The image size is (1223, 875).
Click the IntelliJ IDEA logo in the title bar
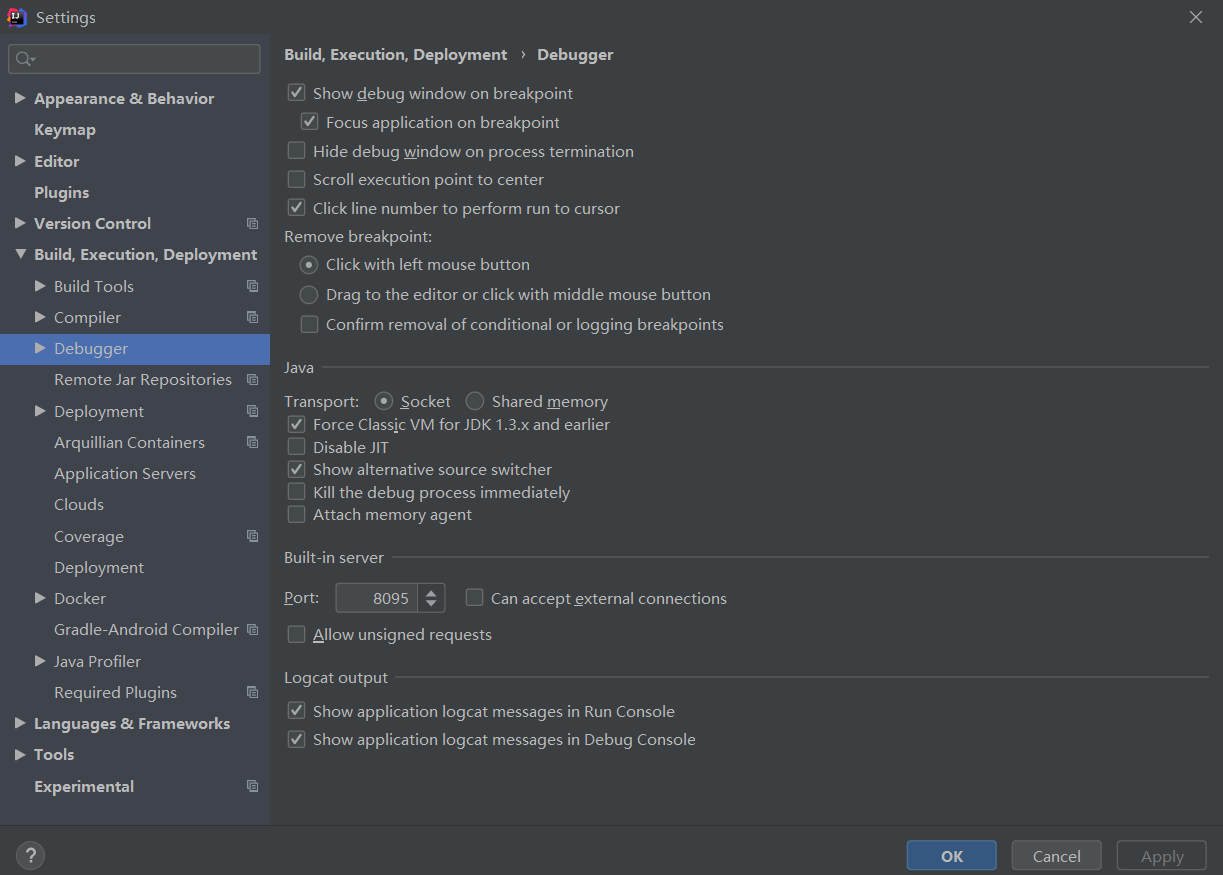tap(16, 16)
